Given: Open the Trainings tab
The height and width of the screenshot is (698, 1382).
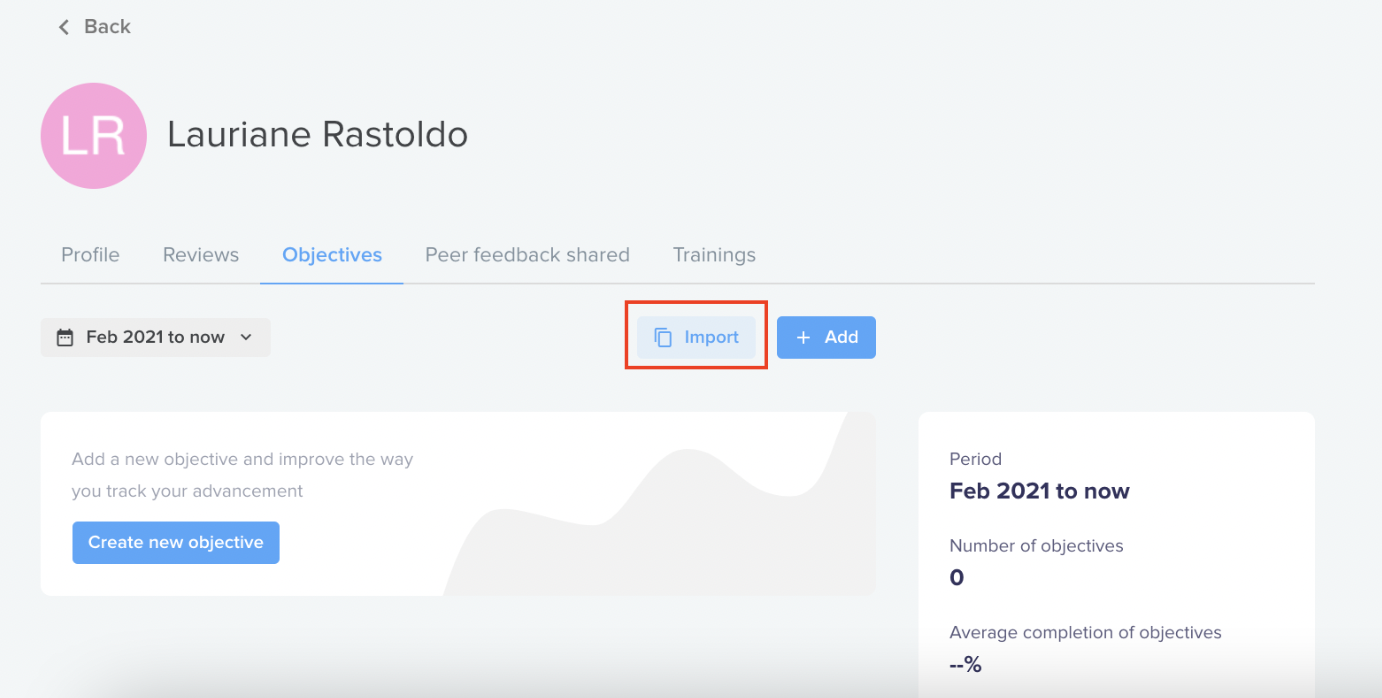Looking at the screenshot, I should click(714, 255).
